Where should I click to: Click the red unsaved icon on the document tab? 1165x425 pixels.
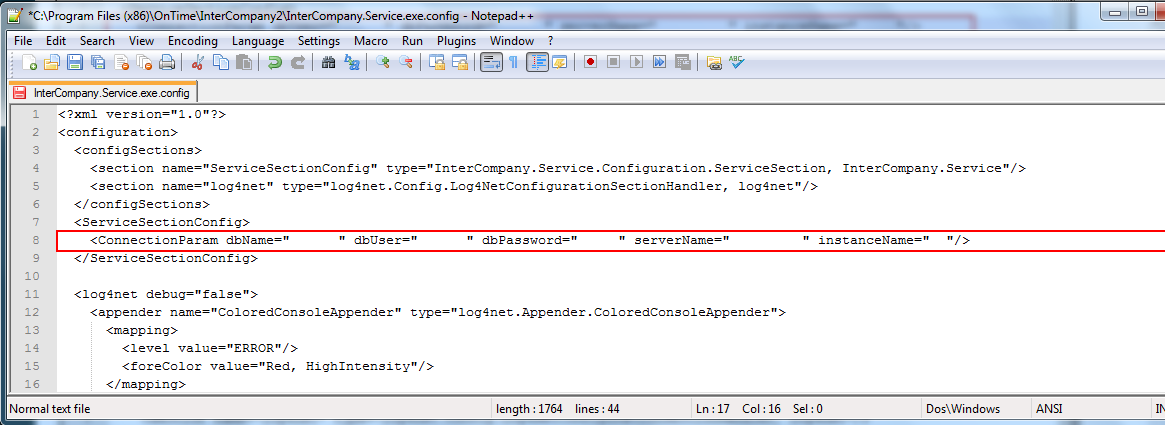click(x=20, y=93)
